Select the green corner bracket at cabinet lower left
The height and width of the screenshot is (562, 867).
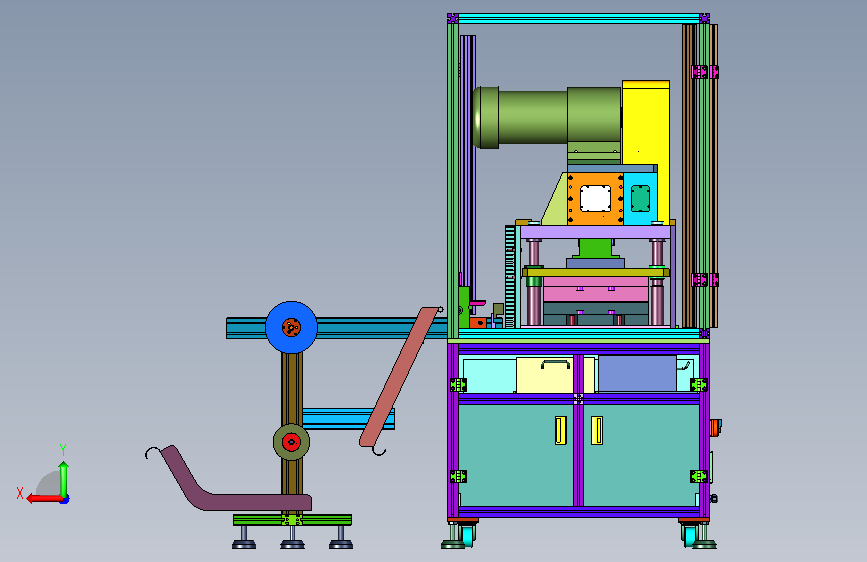458,476
